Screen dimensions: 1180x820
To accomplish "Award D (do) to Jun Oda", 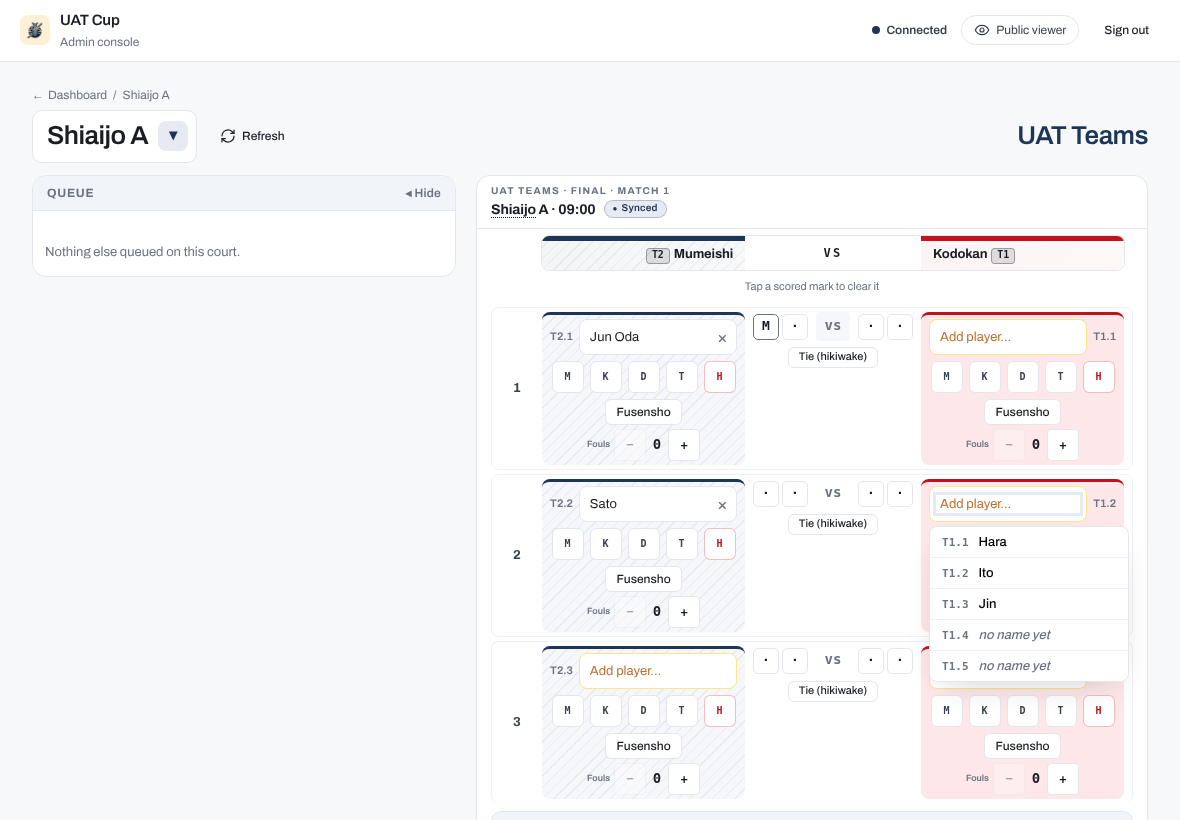I will click(643, 376).
